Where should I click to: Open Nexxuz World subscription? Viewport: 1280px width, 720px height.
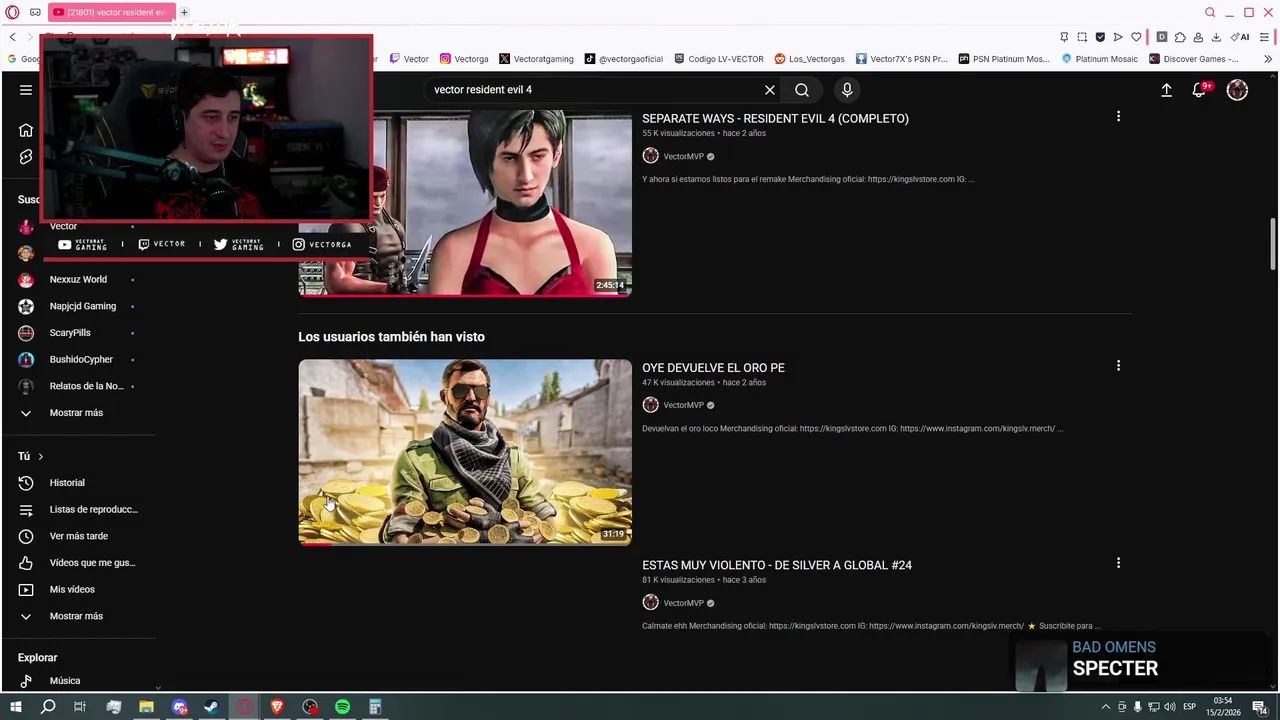tap(79, 280)
